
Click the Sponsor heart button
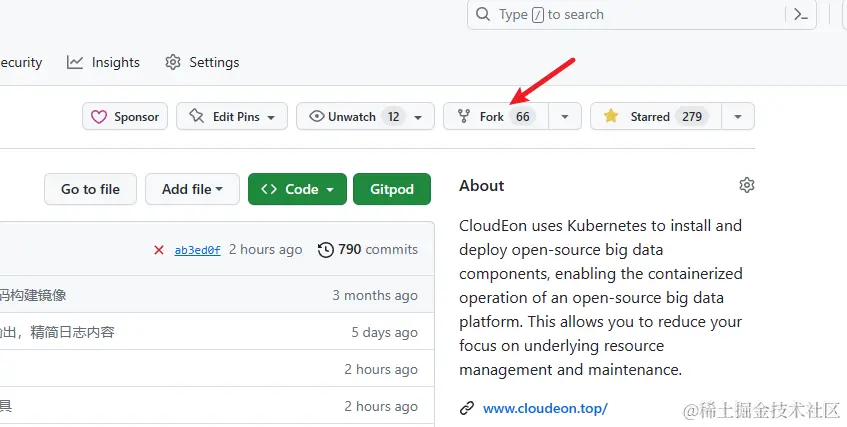pos(125,117)
